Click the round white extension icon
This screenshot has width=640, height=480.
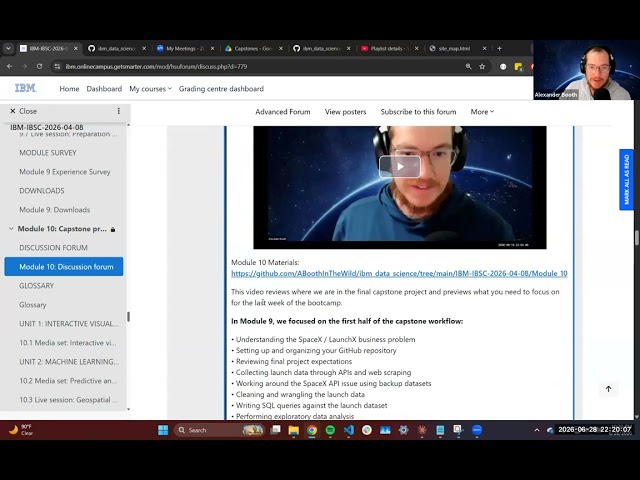pyautogui.click(x=503, y=67)
